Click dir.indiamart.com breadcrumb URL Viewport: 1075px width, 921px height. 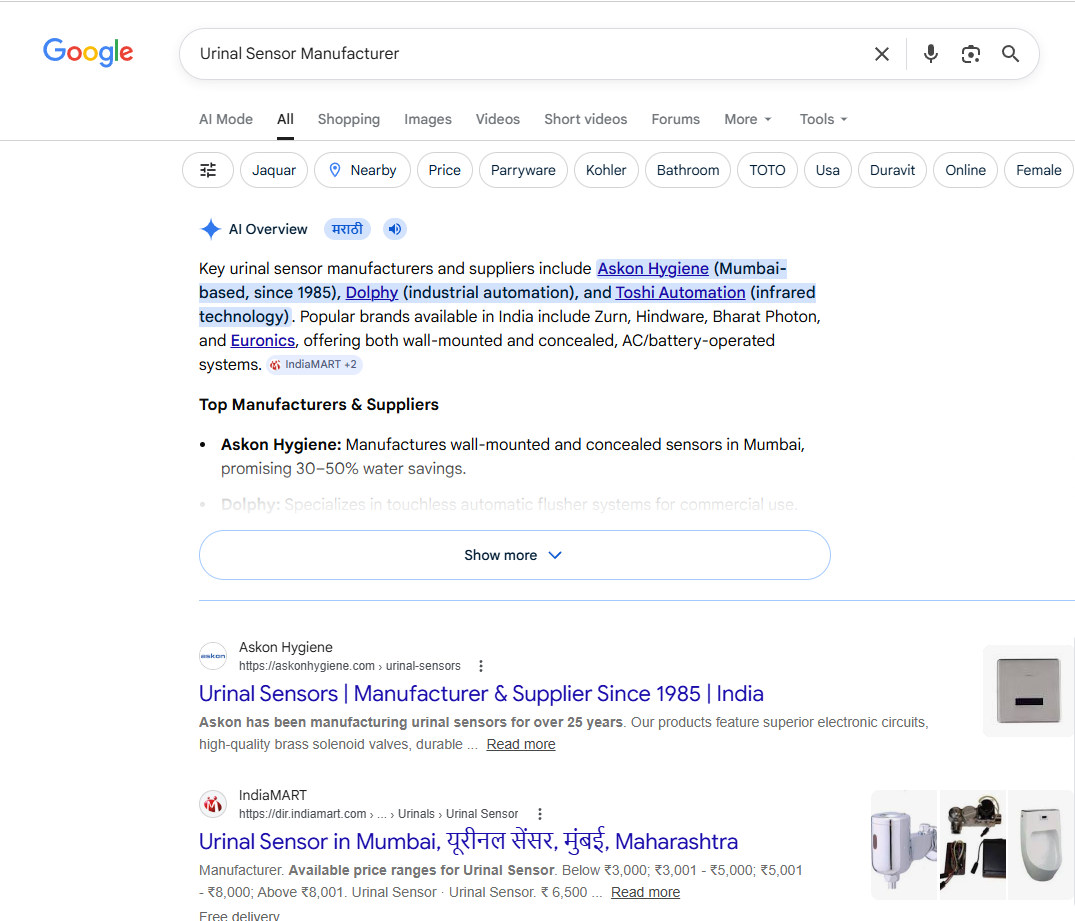click(378, 814)
